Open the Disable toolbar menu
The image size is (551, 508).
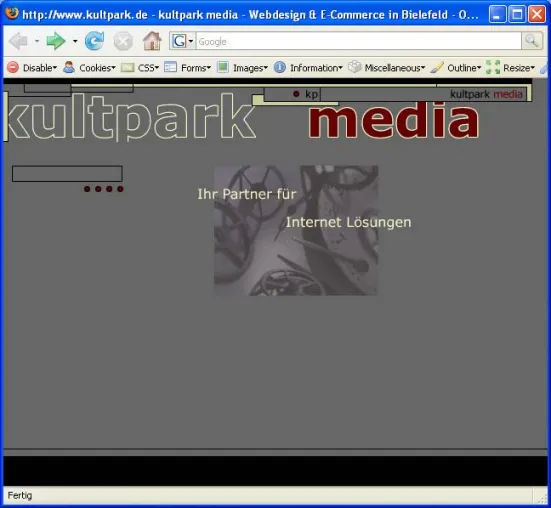[x=32, y=67]
